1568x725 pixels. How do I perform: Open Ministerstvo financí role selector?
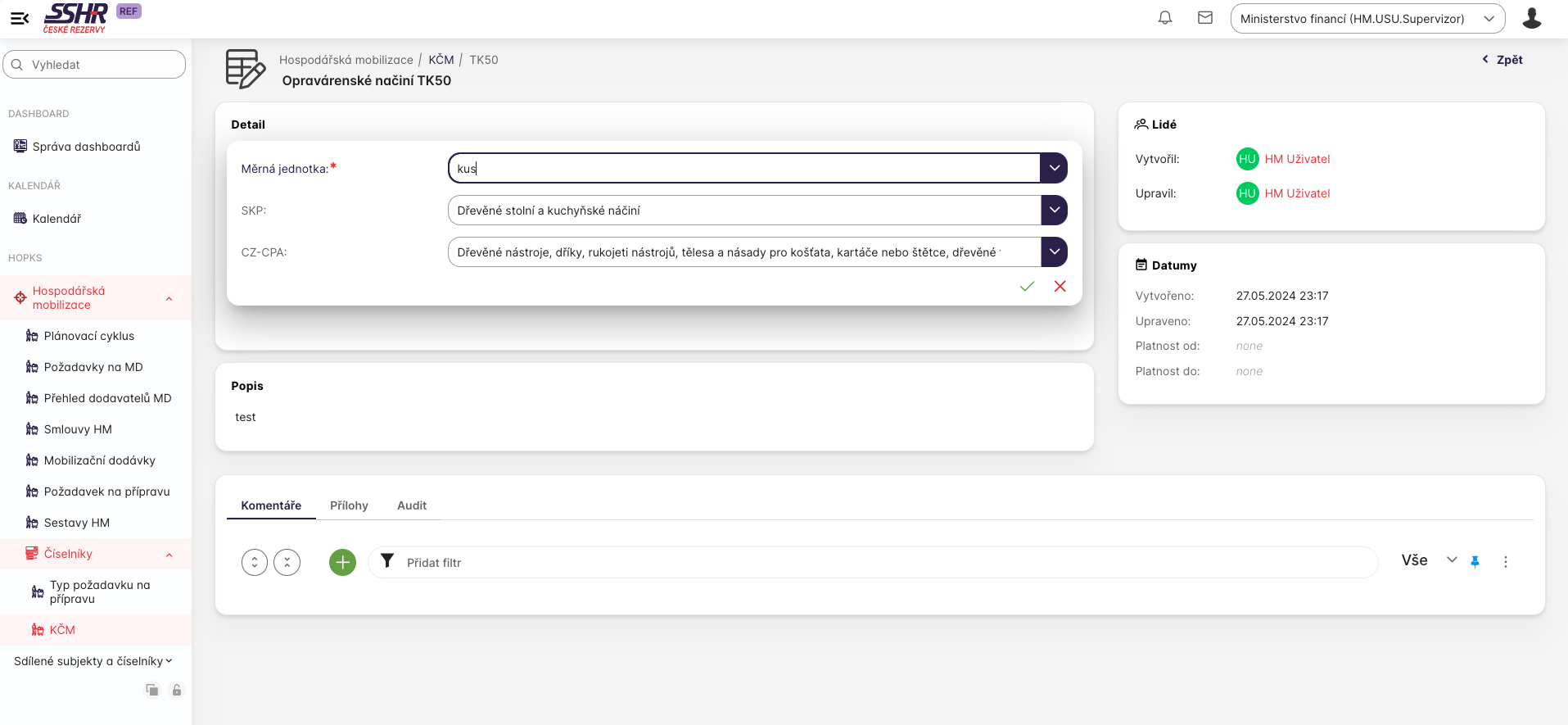(x=1367, y=19)
